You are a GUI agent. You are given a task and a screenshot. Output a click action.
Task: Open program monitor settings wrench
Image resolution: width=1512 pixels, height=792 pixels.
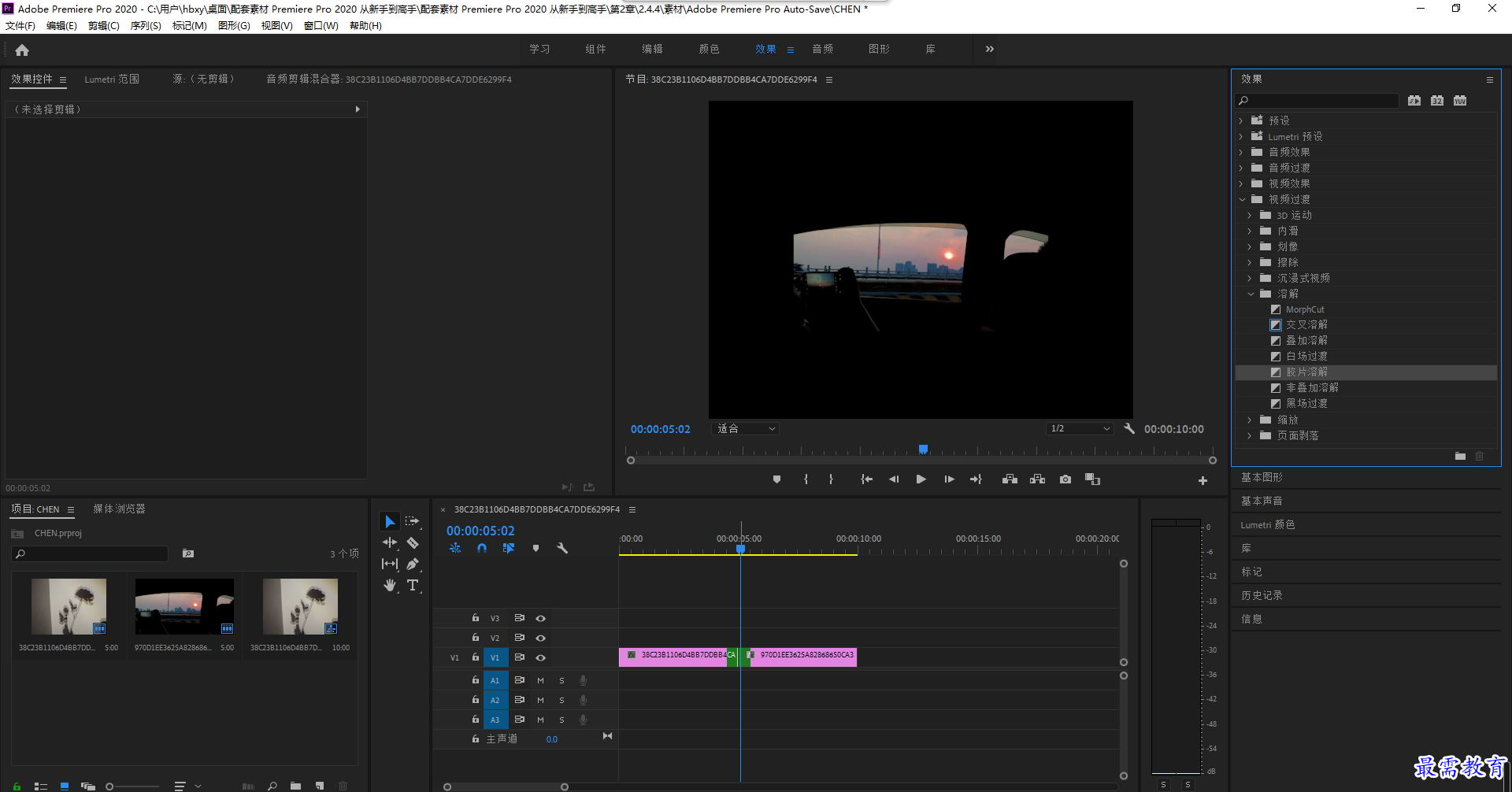coord(1129,429)
